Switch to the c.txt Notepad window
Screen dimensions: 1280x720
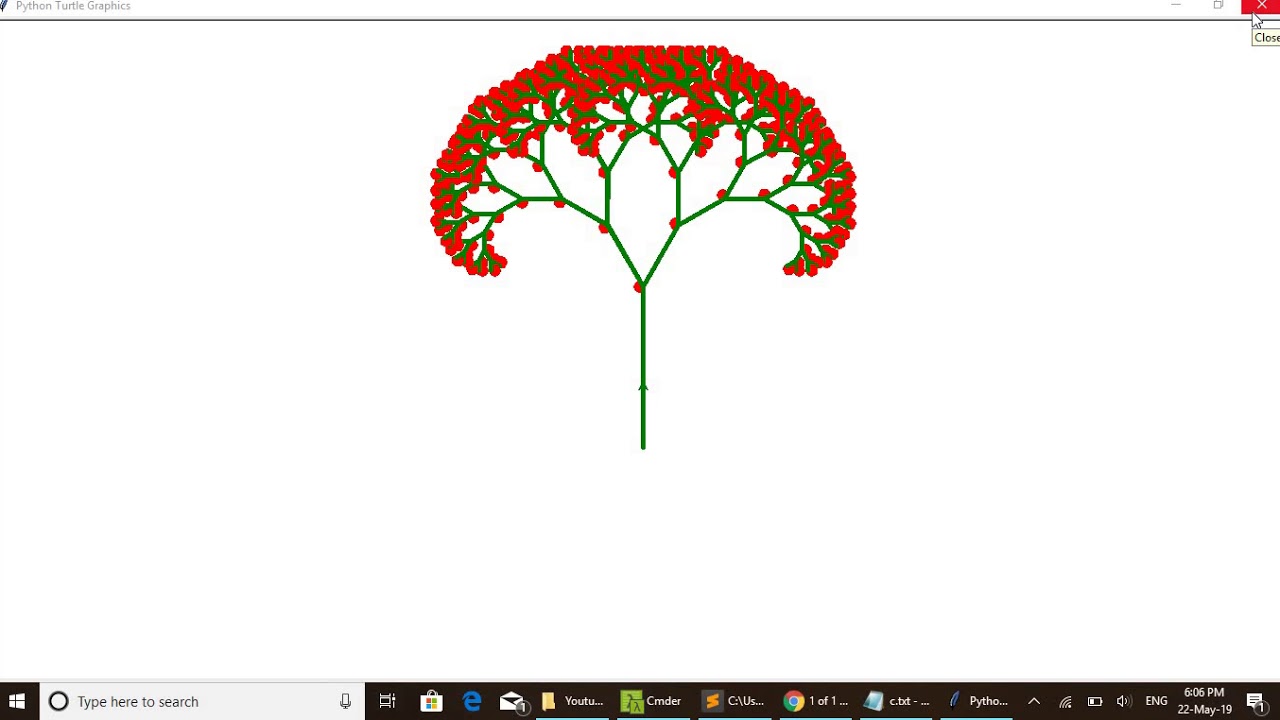point(896,701)
